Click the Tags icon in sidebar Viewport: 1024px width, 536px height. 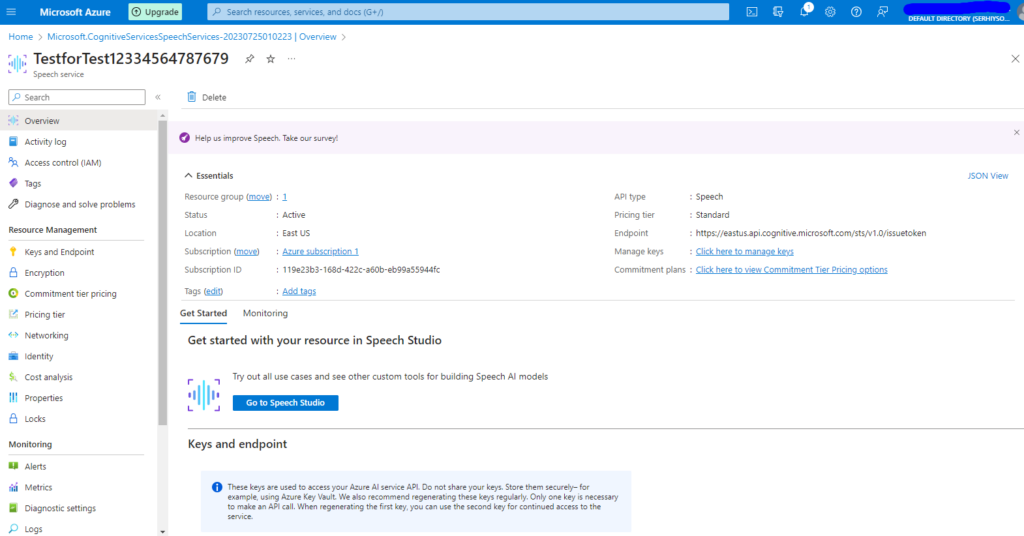(x=13, y=183)
